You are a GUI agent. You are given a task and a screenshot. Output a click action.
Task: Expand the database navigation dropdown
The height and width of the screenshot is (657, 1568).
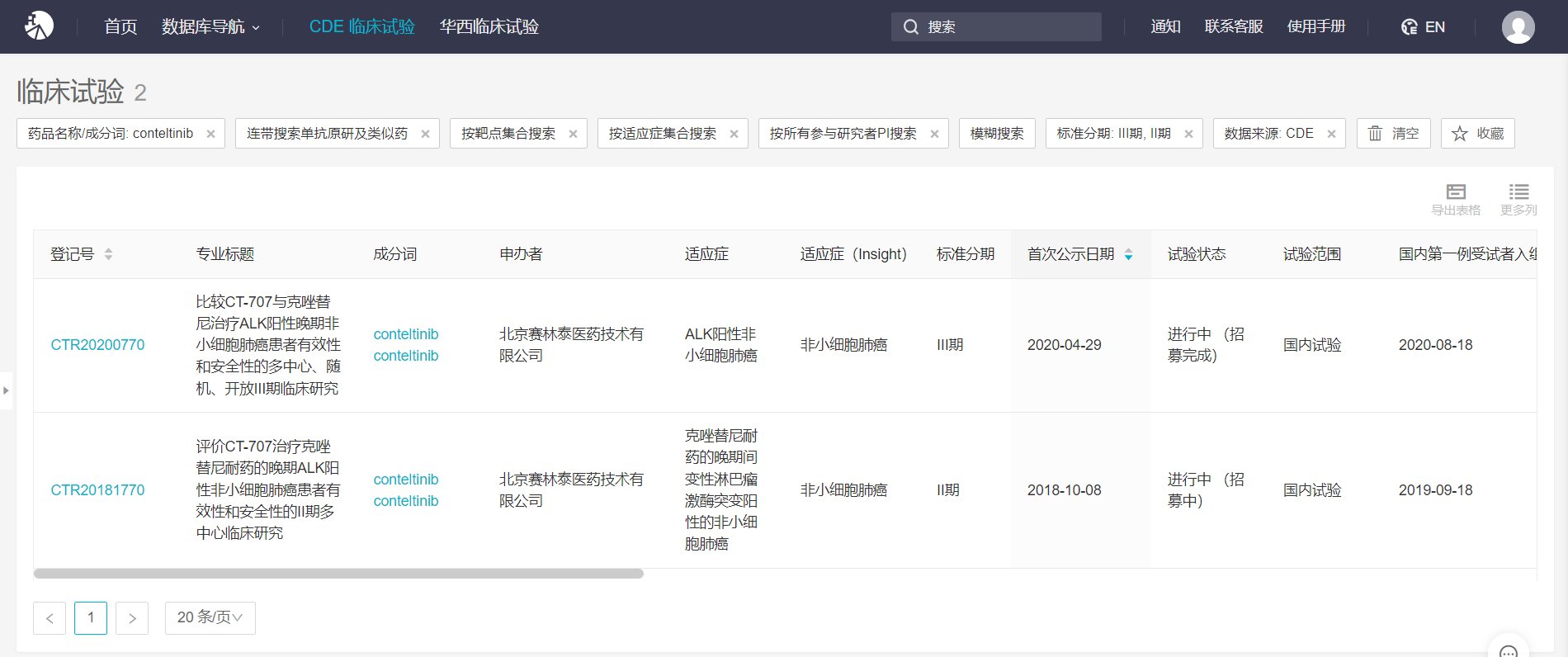[210, 27]
